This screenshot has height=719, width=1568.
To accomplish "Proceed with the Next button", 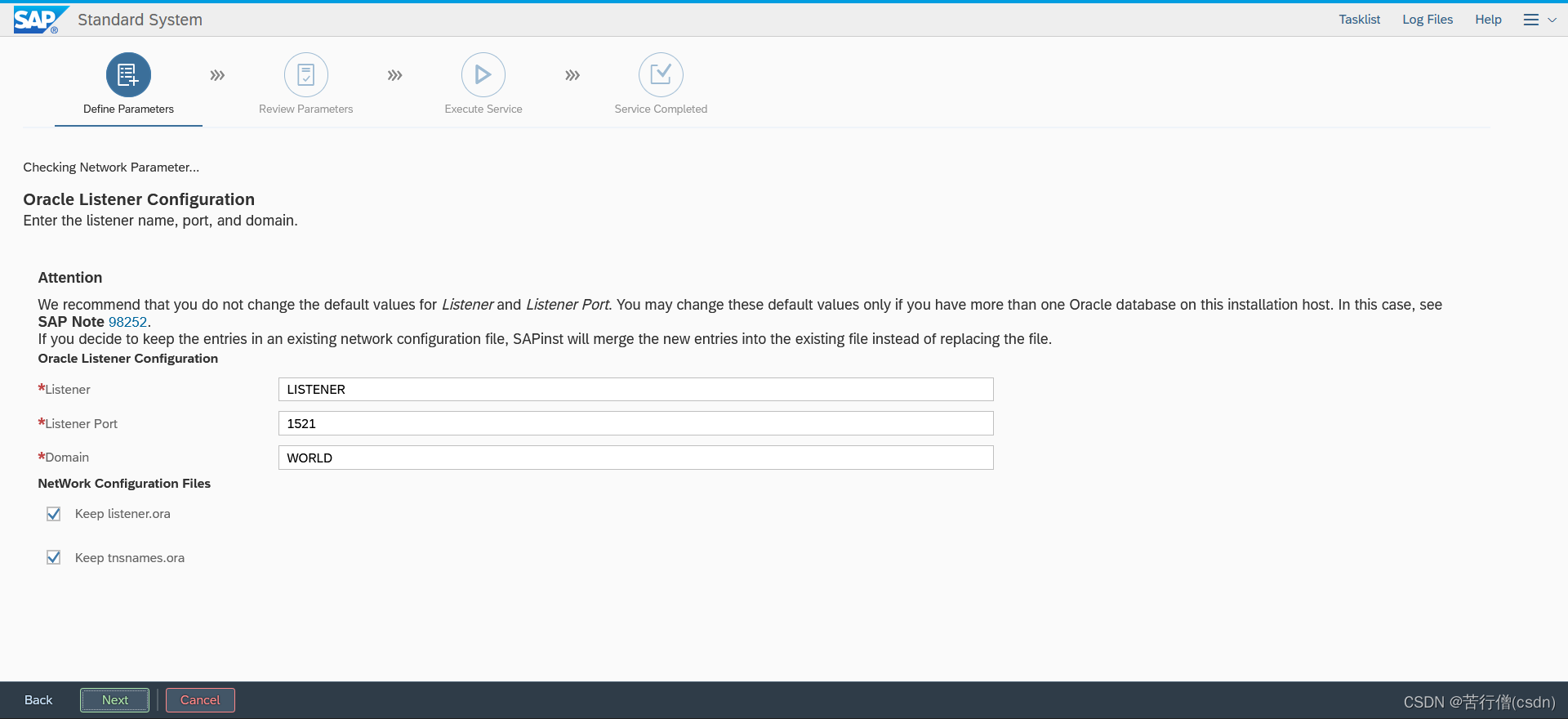I will tap(115, 700).
